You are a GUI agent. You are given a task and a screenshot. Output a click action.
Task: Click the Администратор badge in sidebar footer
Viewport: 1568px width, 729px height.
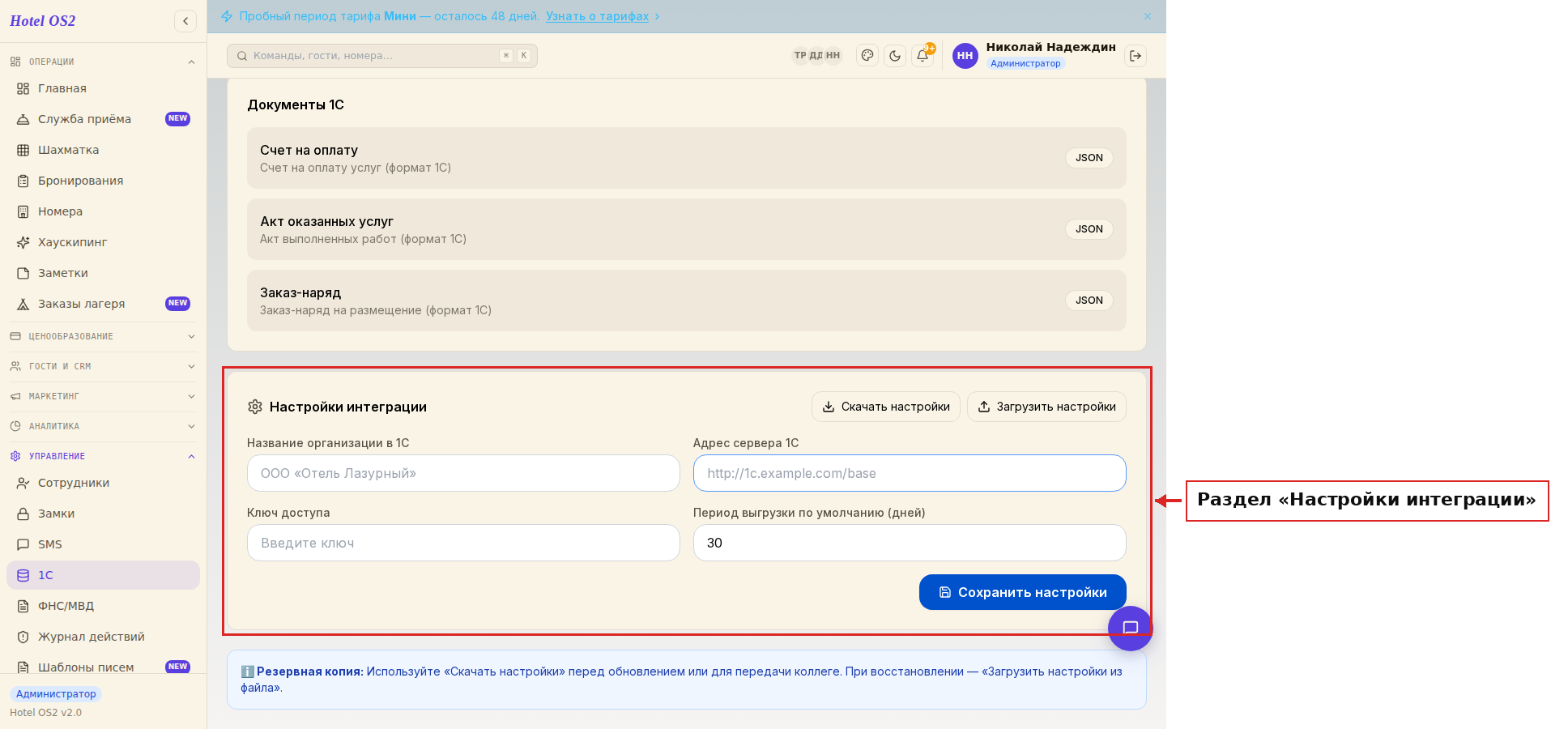tap(56, 694)
